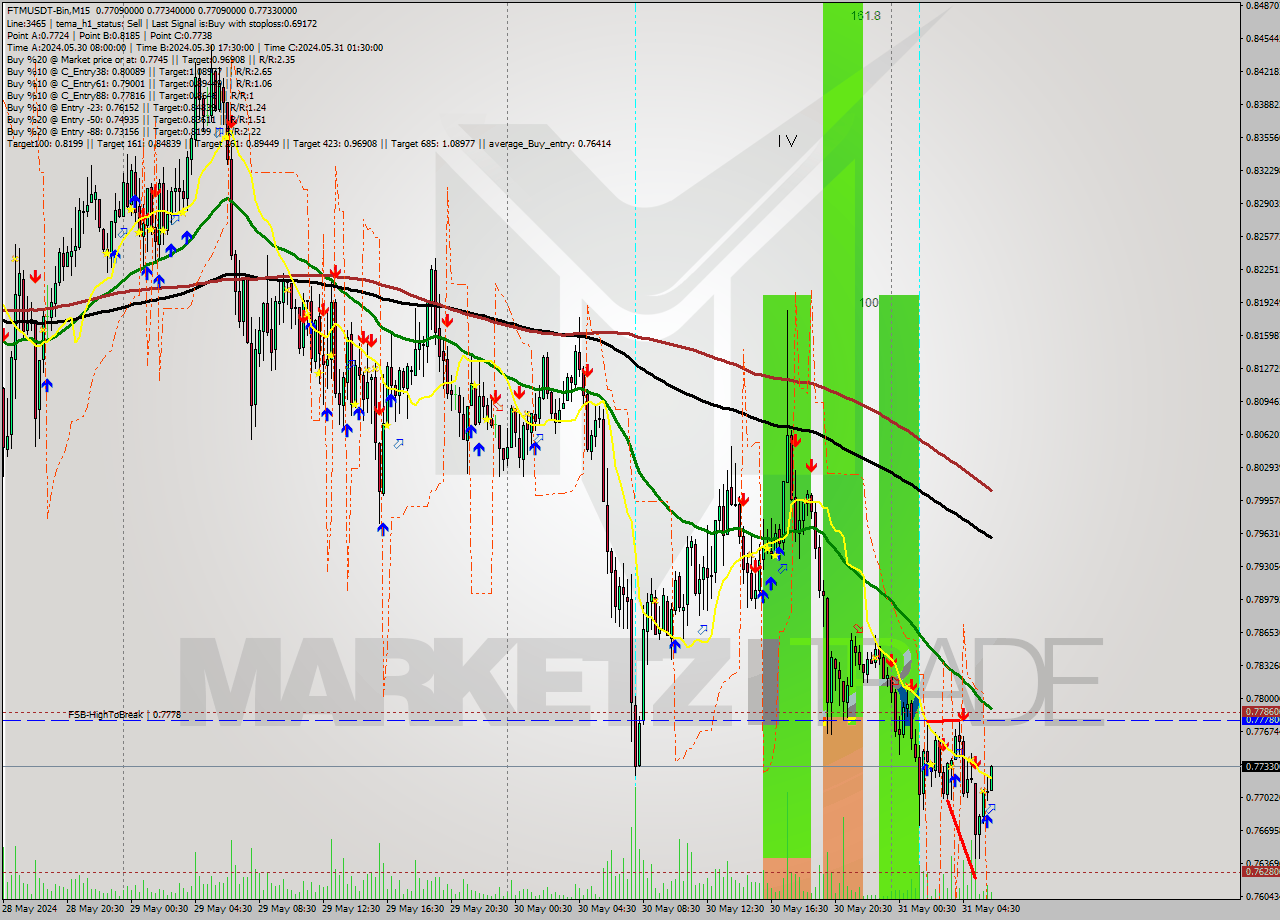Click the 0.8029 price axis label

click(x=1262, y=467)
